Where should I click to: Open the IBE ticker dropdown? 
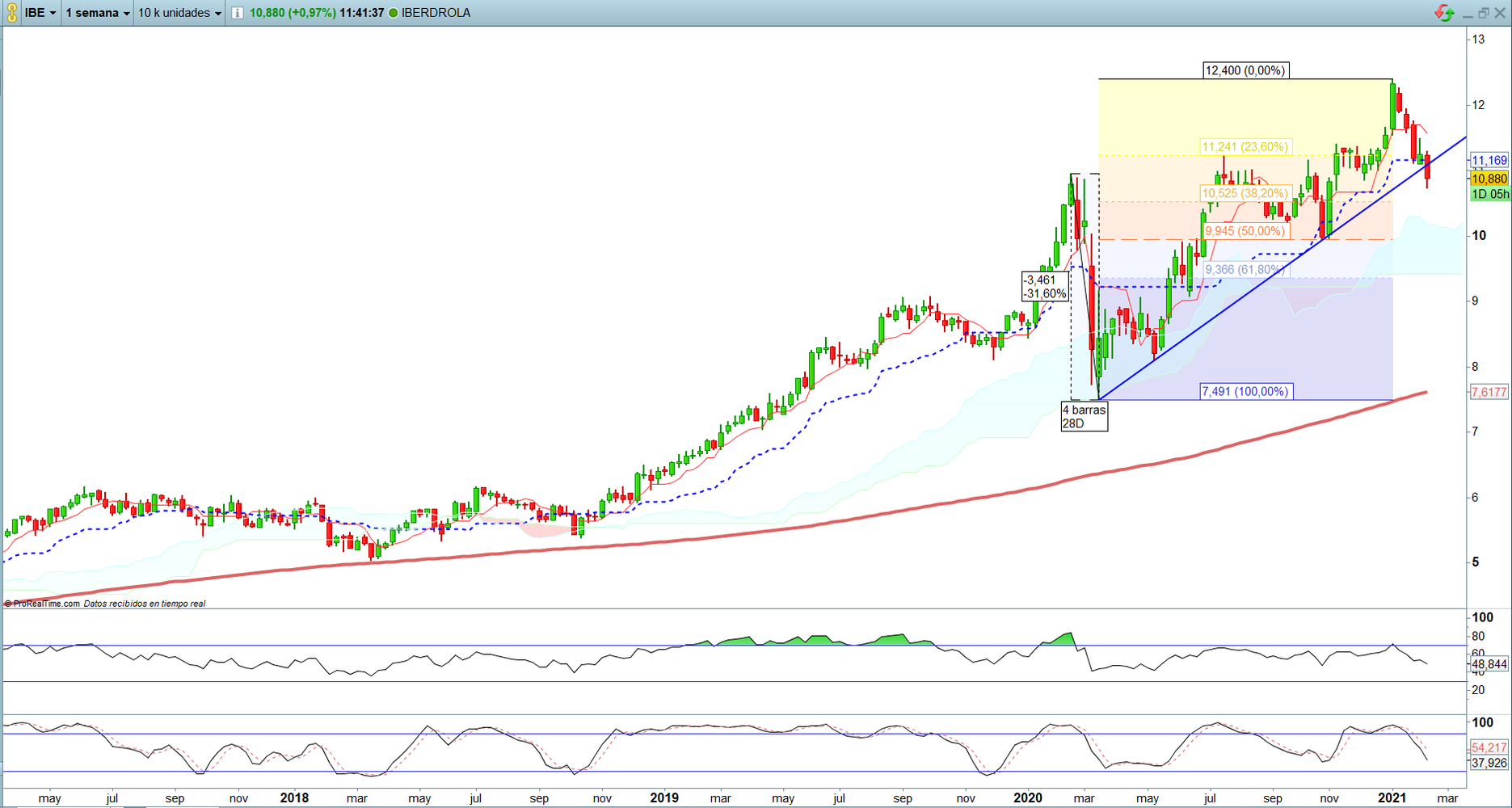tap(40, 13)
